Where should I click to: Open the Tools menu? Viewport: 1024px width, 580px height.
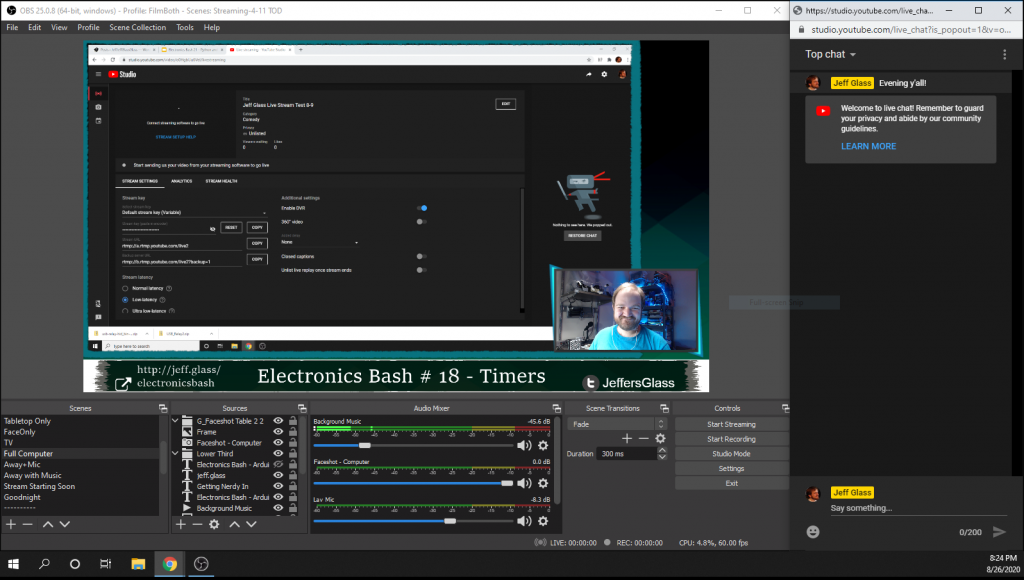(x=185, y=27)
